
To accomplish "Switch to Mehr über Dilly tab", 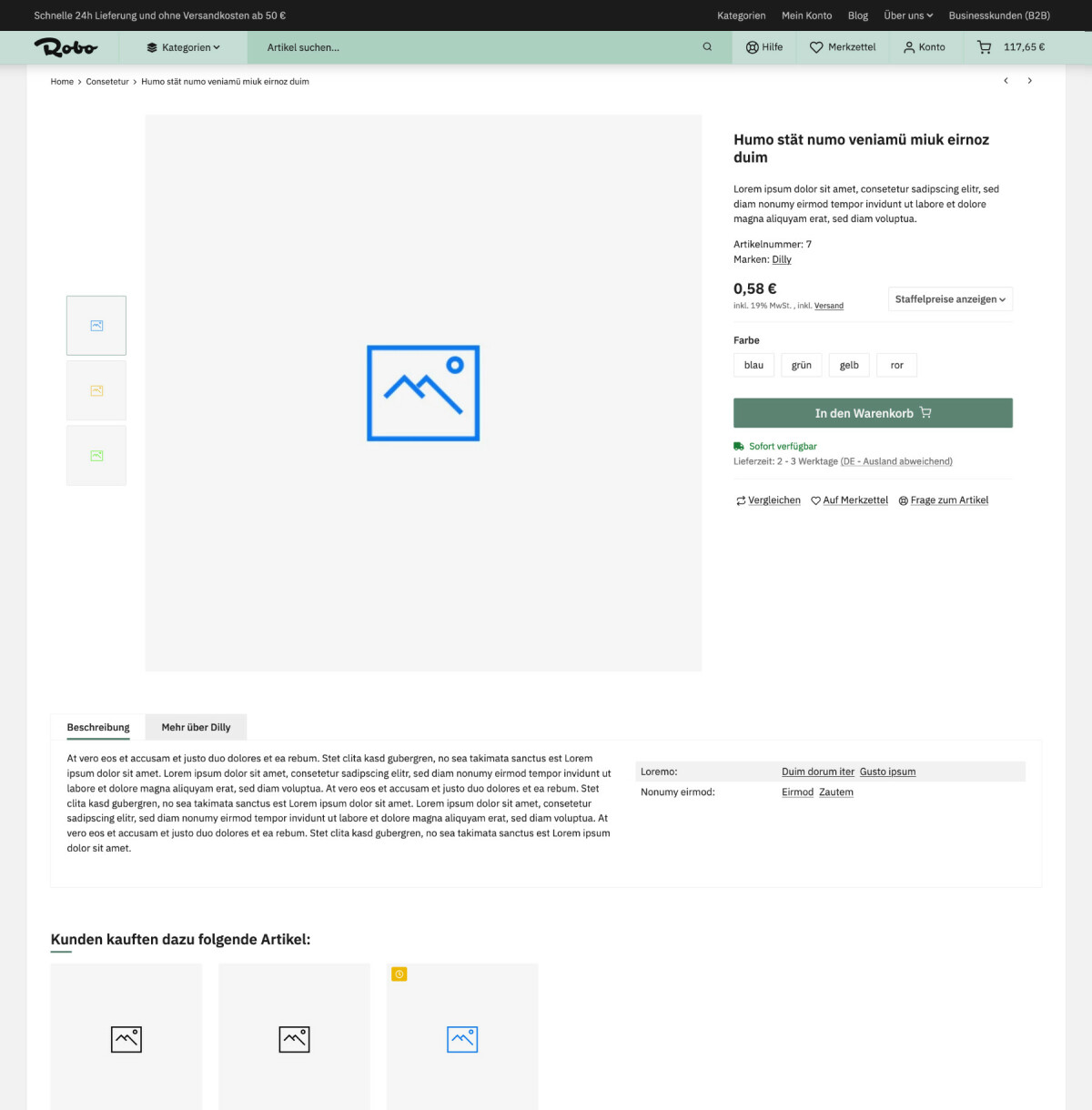I will pyautogui.click(x=196, y=727).
